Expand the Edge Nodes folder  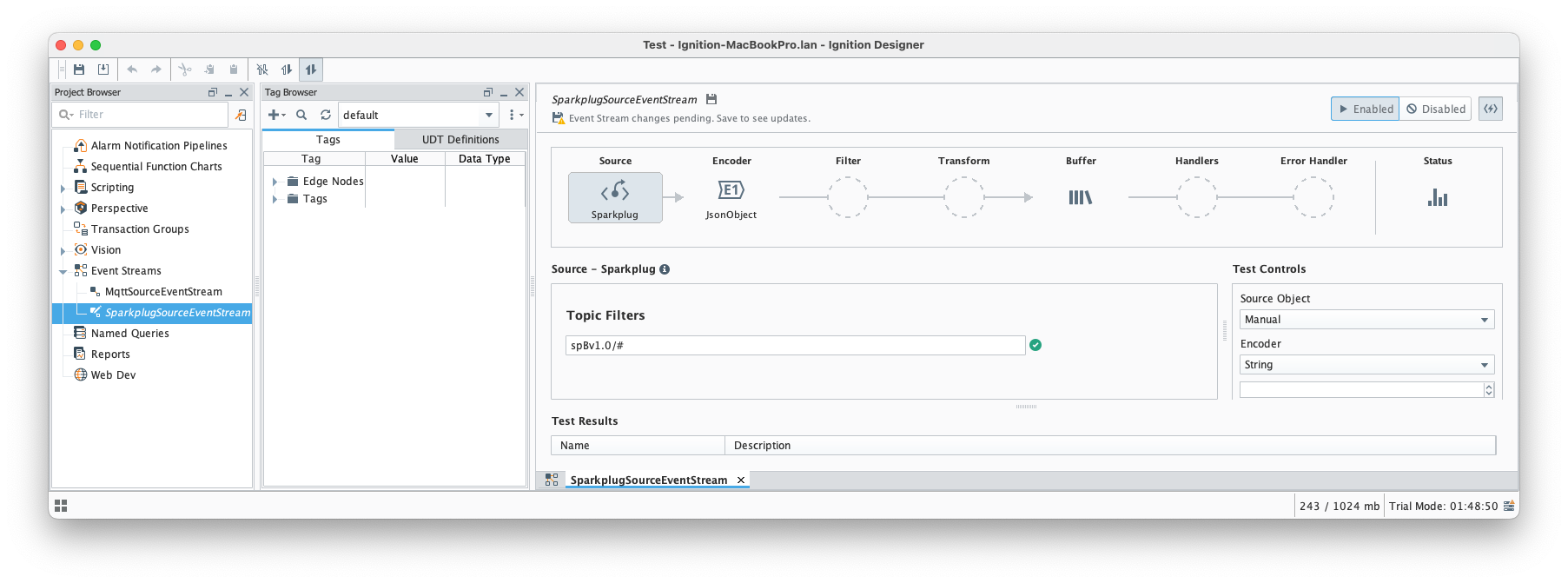(x=275, y=182)
